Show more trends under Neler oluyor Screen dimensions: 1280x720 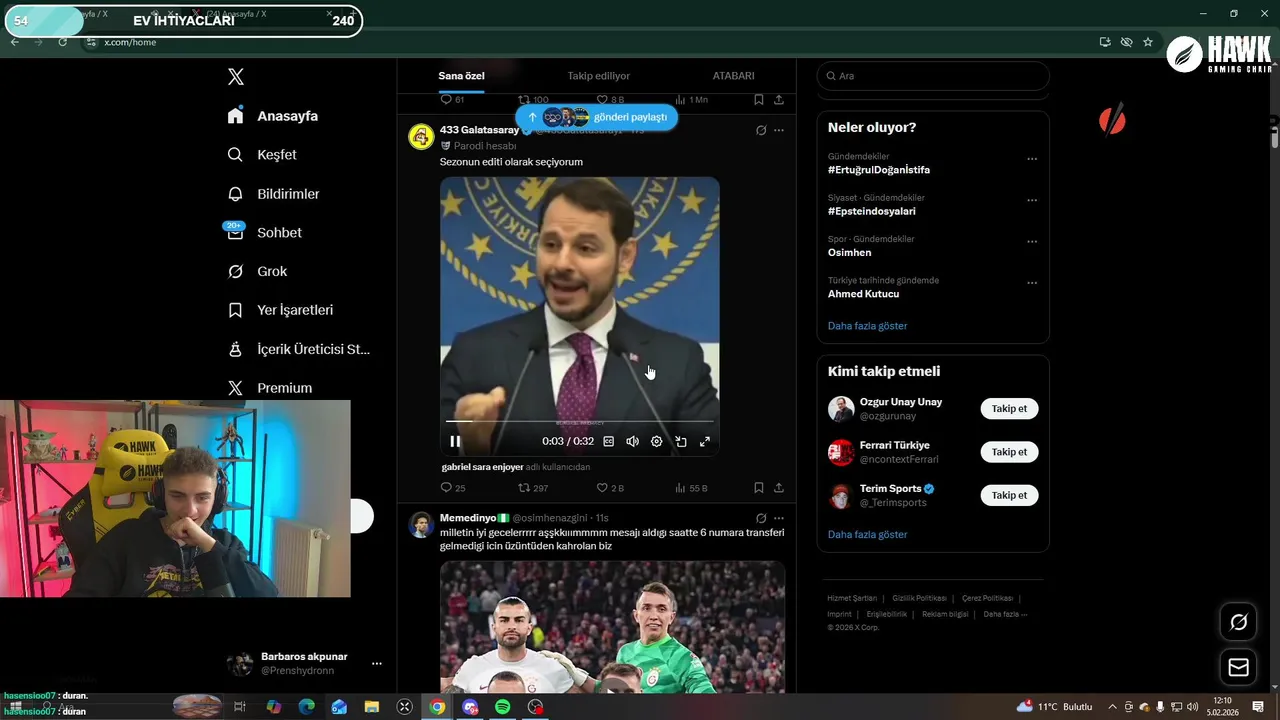[867, 326]
